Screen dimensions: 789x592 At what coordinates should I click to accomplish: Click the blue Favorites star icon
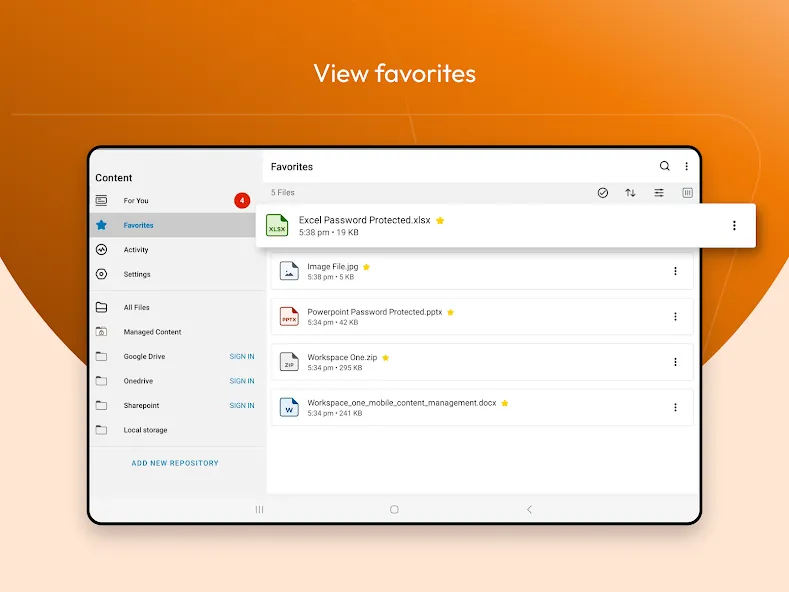pyautogui.click(x=101, y=225)
